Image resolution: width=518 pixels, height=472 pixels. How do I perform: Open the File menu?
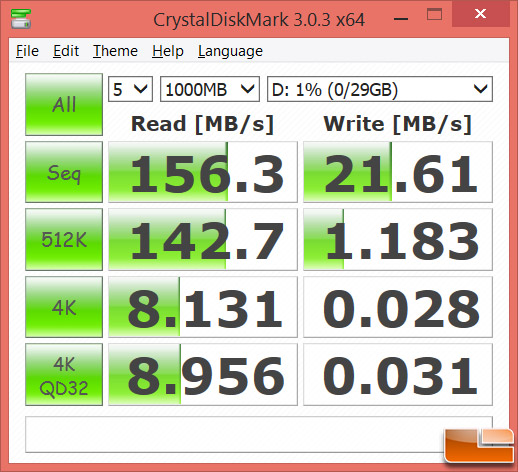27,51
